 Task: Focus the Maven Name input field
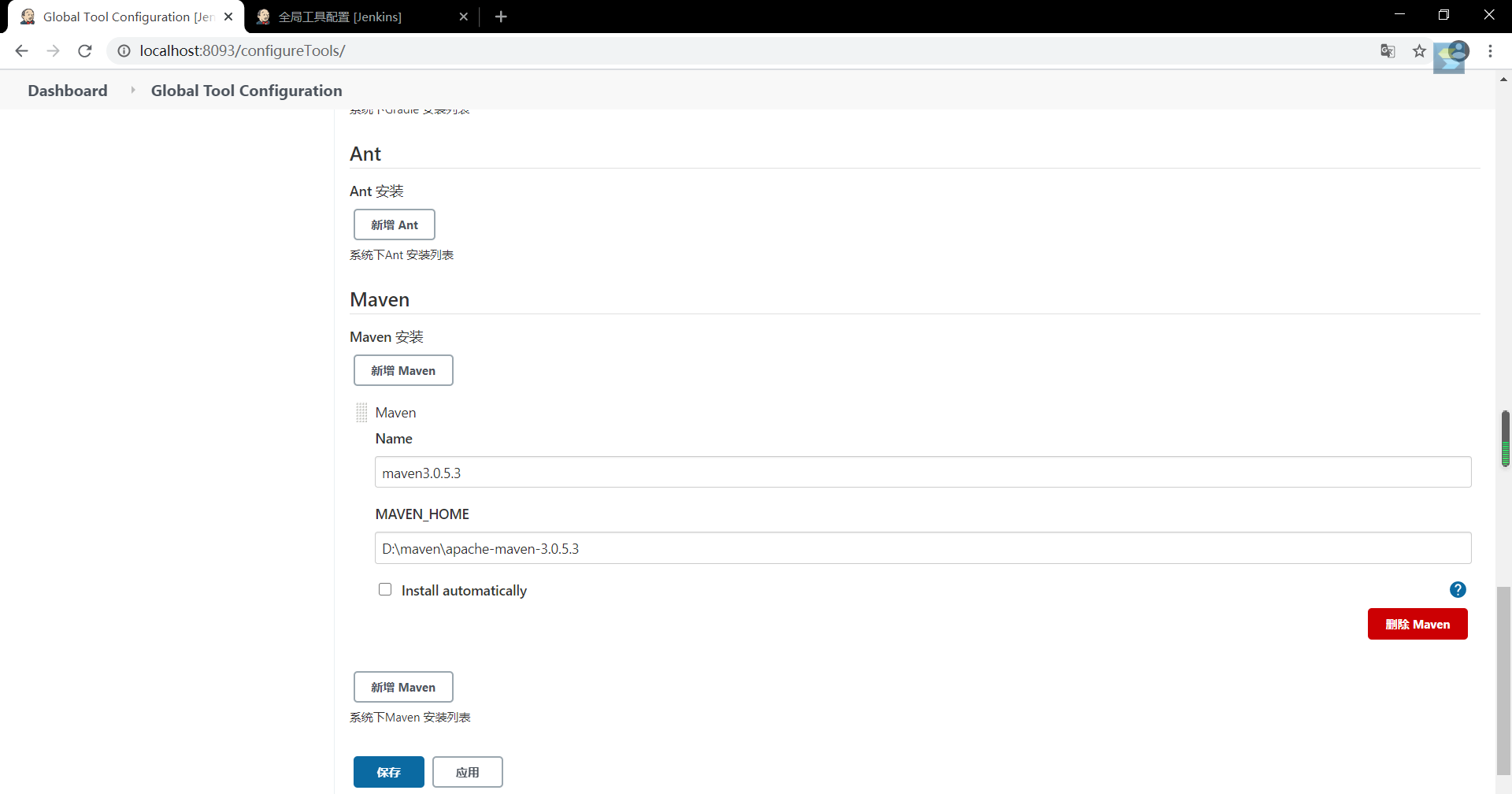coord(923,473)
